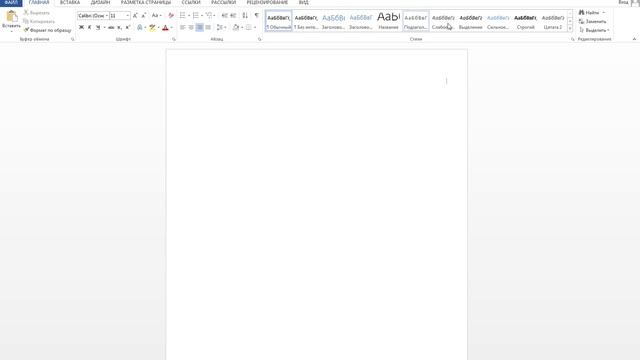This screenshot has height=360, width=640.
Task: Decrease the paragraph indent
Action: coord(224,16)
